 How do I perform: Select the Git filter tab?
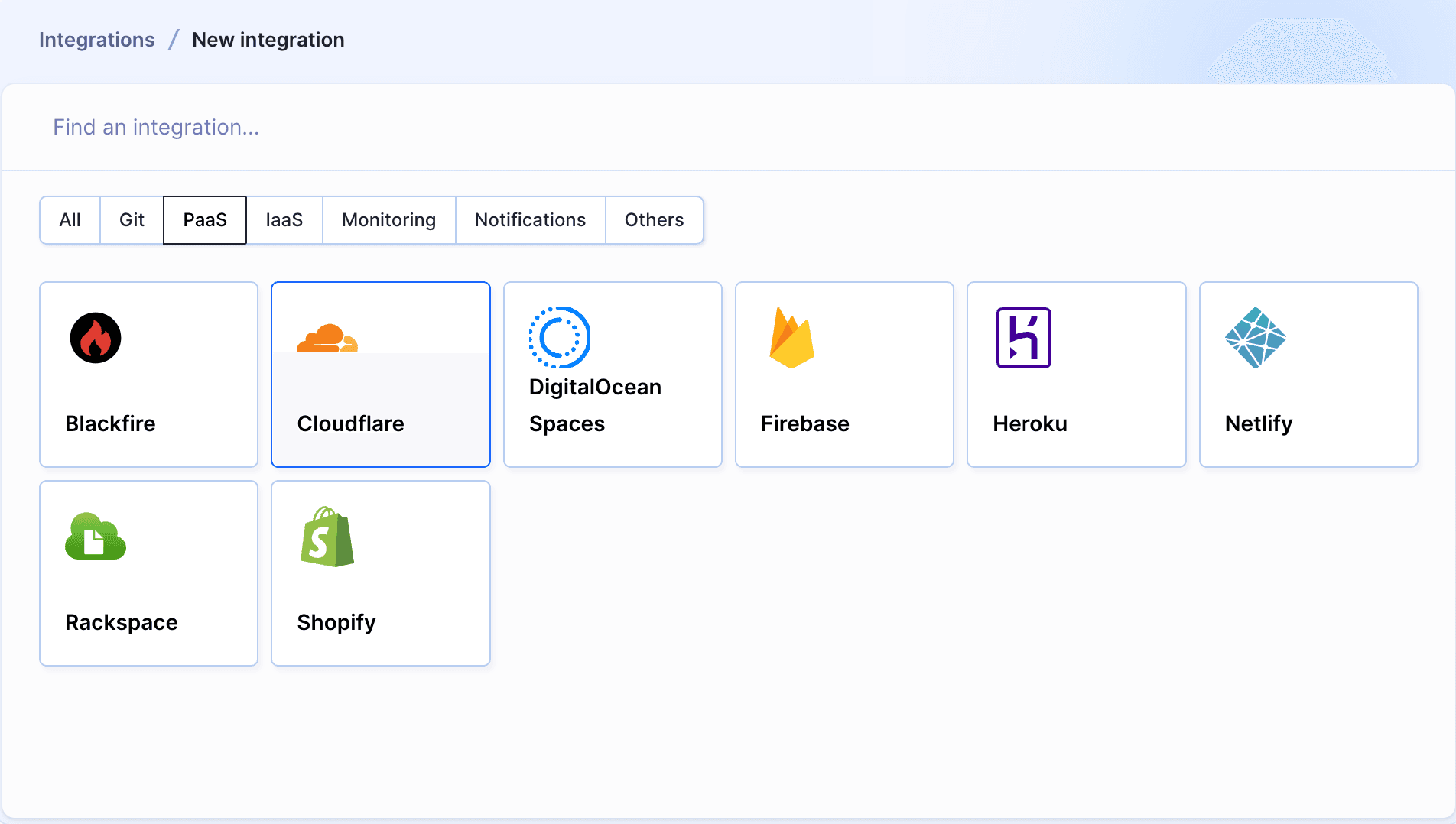(x=132, y=220)
